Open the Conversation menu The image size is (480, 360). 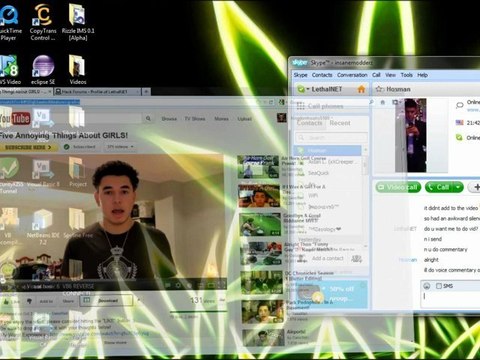coord(352,75)
